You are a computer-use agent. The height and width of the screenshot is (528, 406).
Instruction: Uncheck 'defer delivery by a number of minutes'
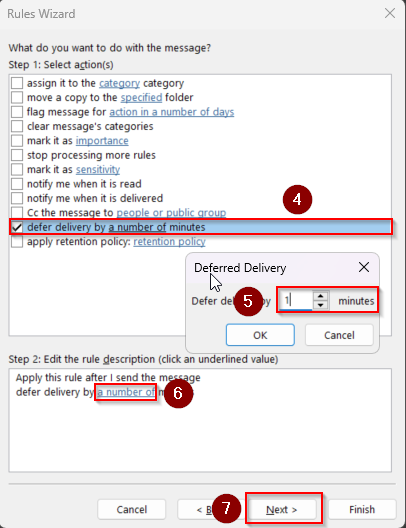click(x=17, y=227)
